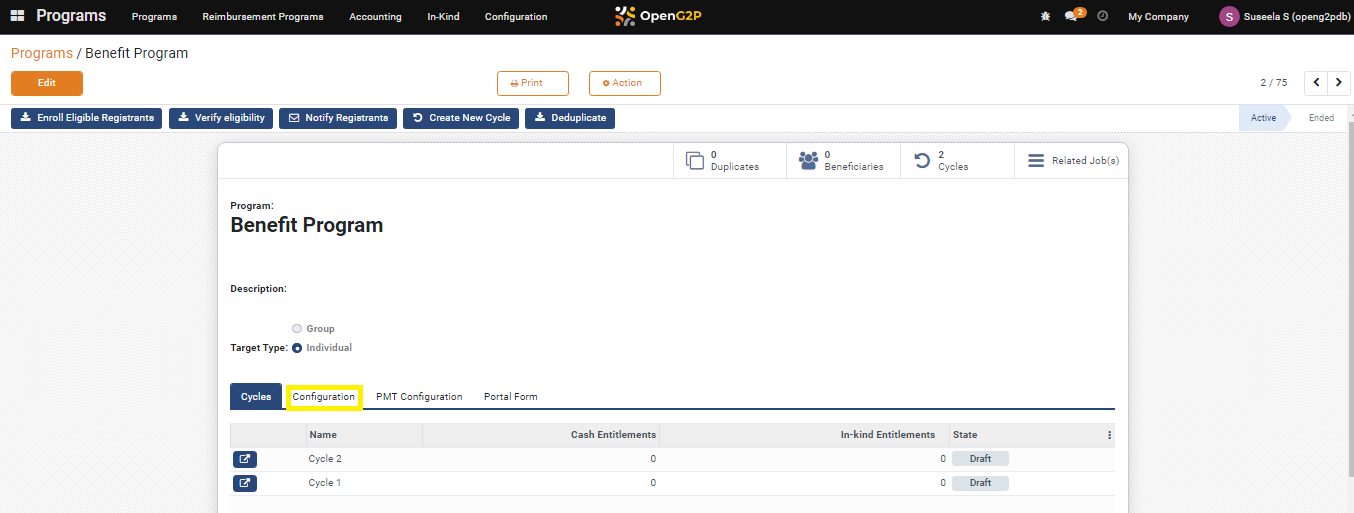Image resolution: width=1354 pixels, height=513 pixels.
Task: Select the Group target type radio
Action: pos(297,329)
